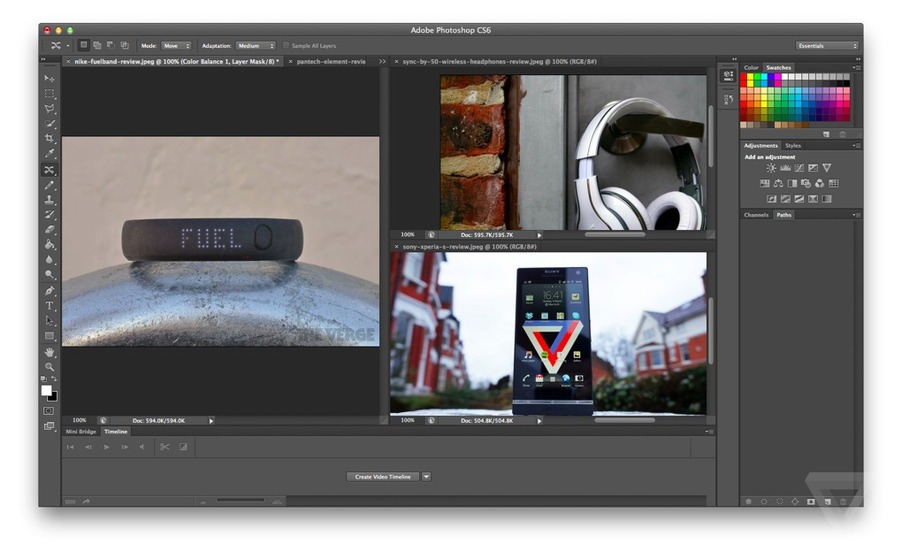
Task: Select the Path Selection tool
Action: (49, 320)
